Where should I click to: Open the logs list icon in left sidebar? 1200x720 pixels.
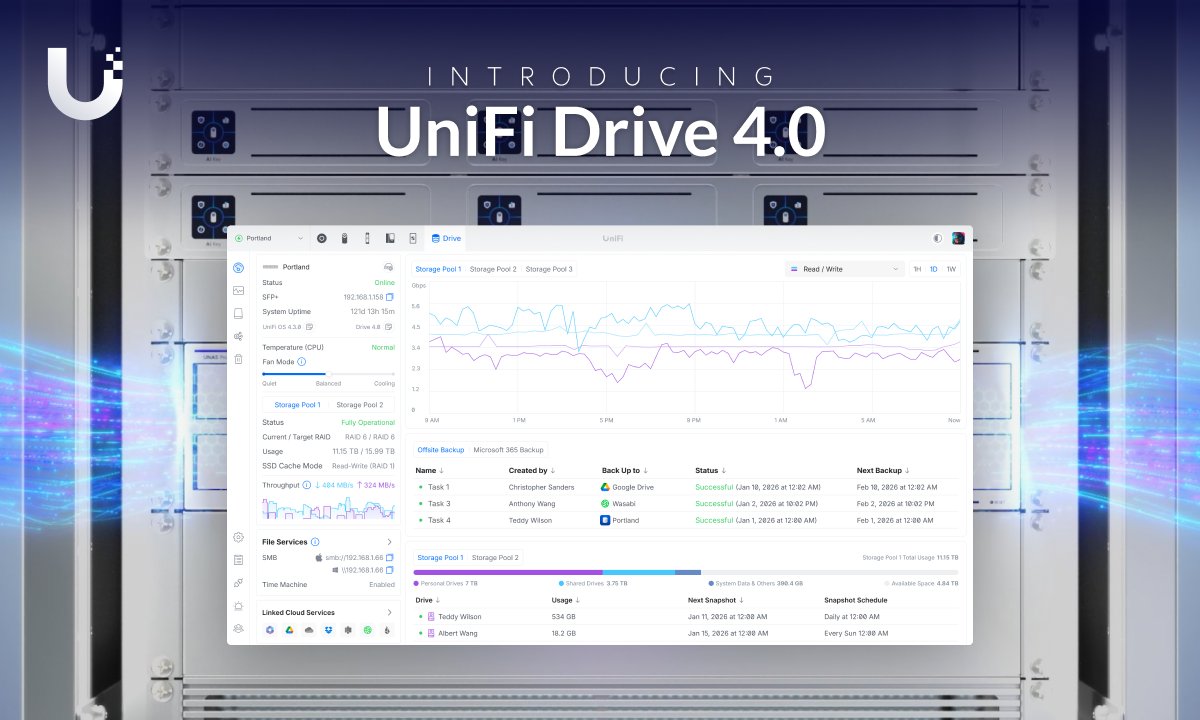point(238,560)
